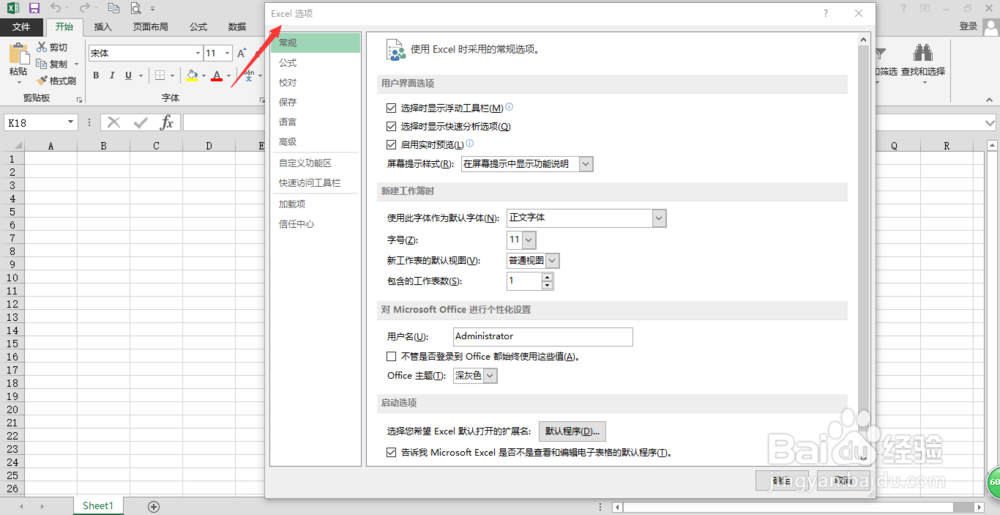The height and width of the screenshot is (515, 1000).
Task: Open ribbon font size dropdown
Action: (x=227, y=54)
